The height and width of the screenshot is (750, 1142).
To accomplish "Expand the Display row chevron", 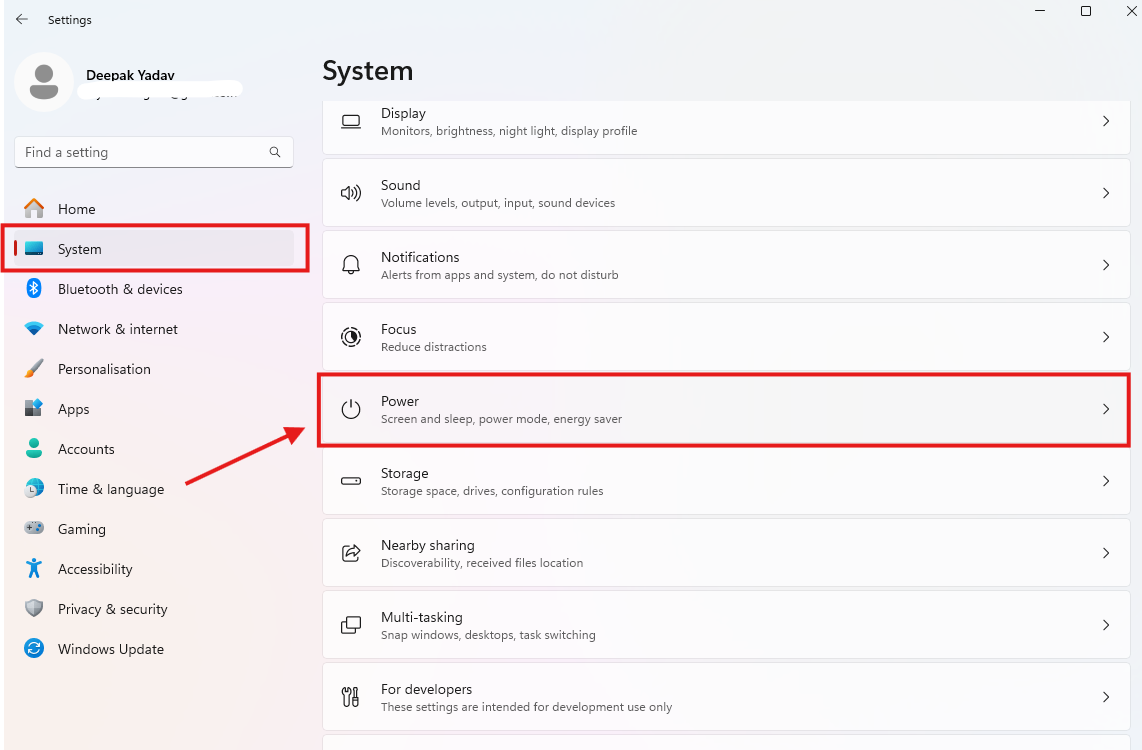I will coord(1106,121).
